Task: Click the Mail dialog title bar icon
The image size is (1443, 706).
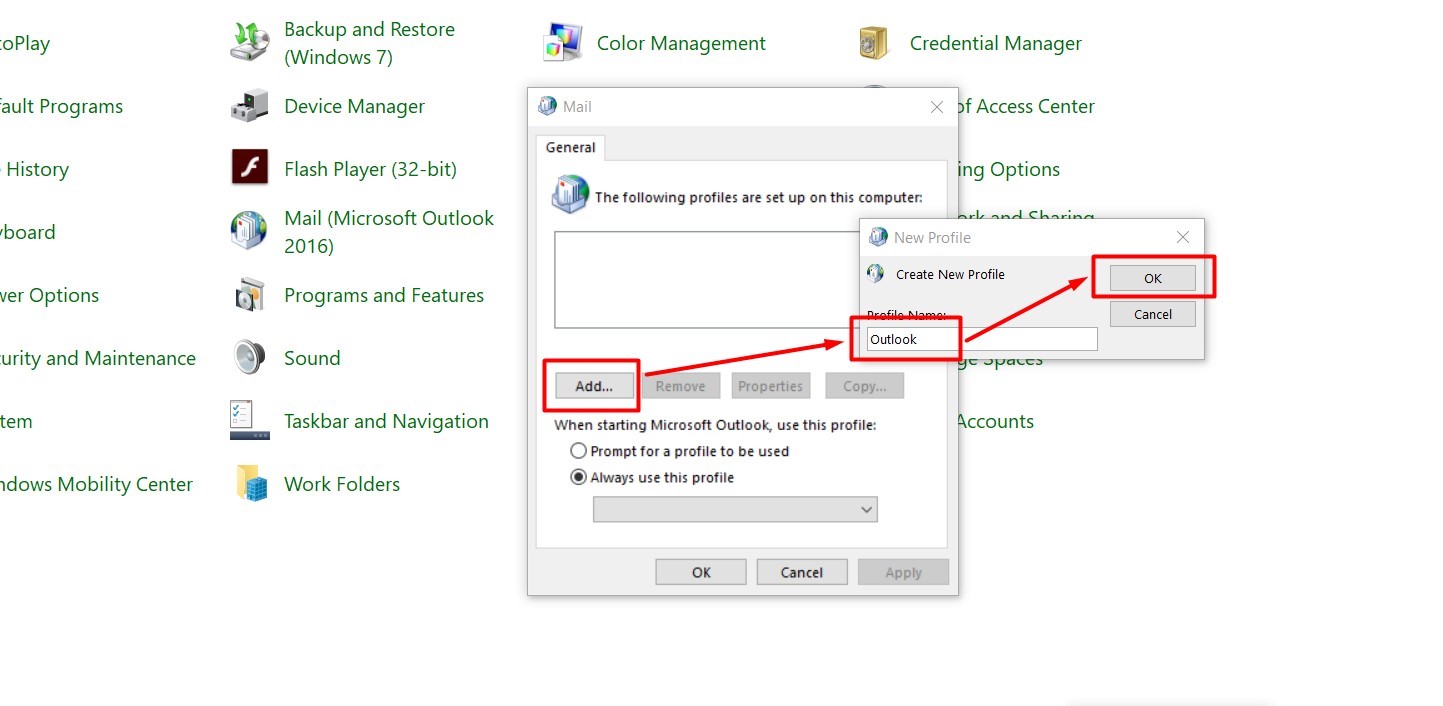Action: 547,106
